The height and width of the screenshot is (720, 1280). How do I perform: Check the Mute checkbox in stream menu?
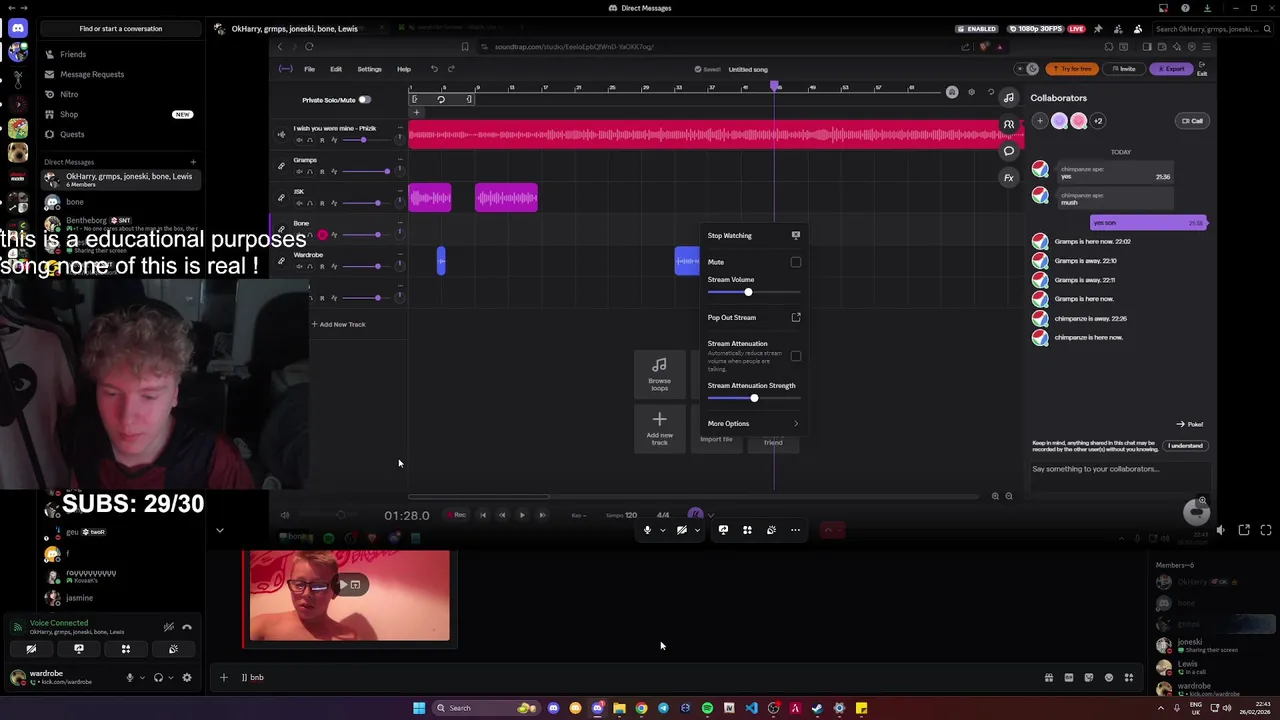coord(796,262)
